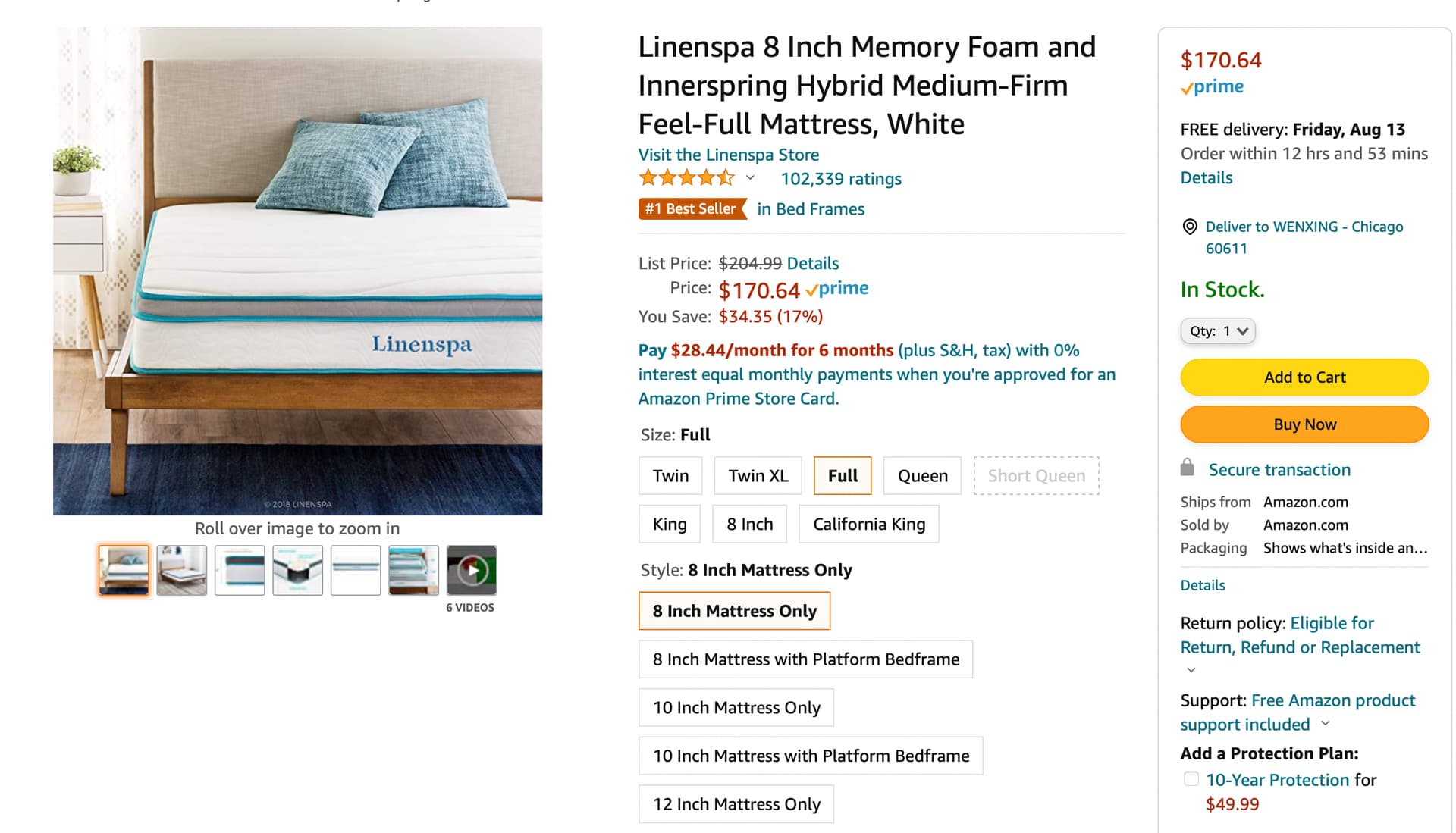
Task: Expand the star ratings breakdown chevron
Action: 750,178
